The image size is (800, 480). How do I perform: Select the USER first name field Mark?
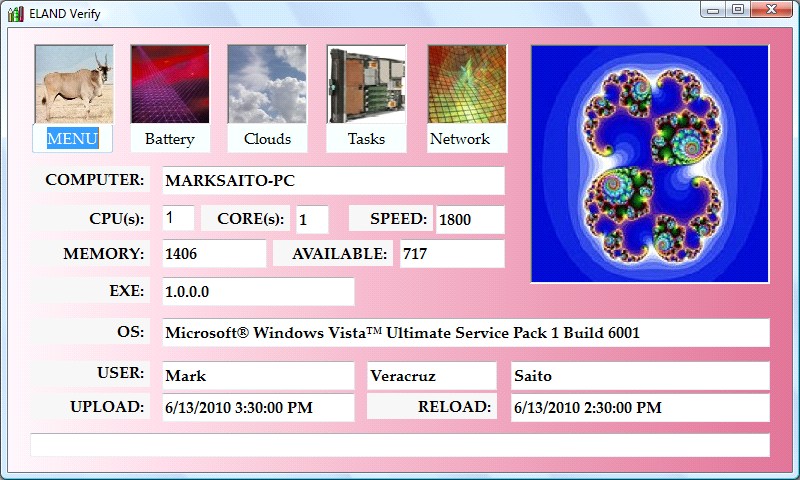258,376
